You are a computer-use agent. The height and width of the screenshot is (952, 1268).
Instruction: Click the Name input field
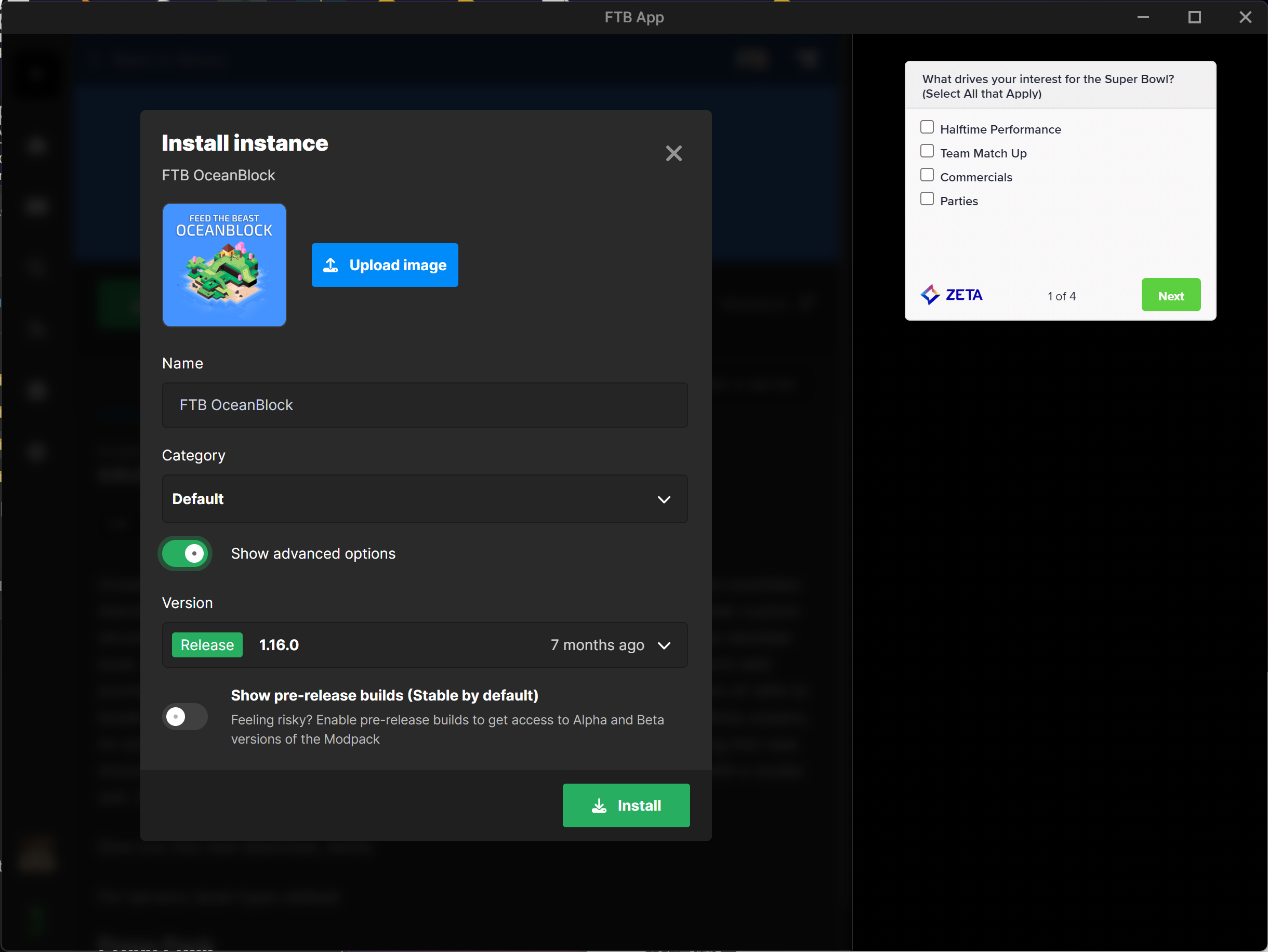tap(424, 405)
